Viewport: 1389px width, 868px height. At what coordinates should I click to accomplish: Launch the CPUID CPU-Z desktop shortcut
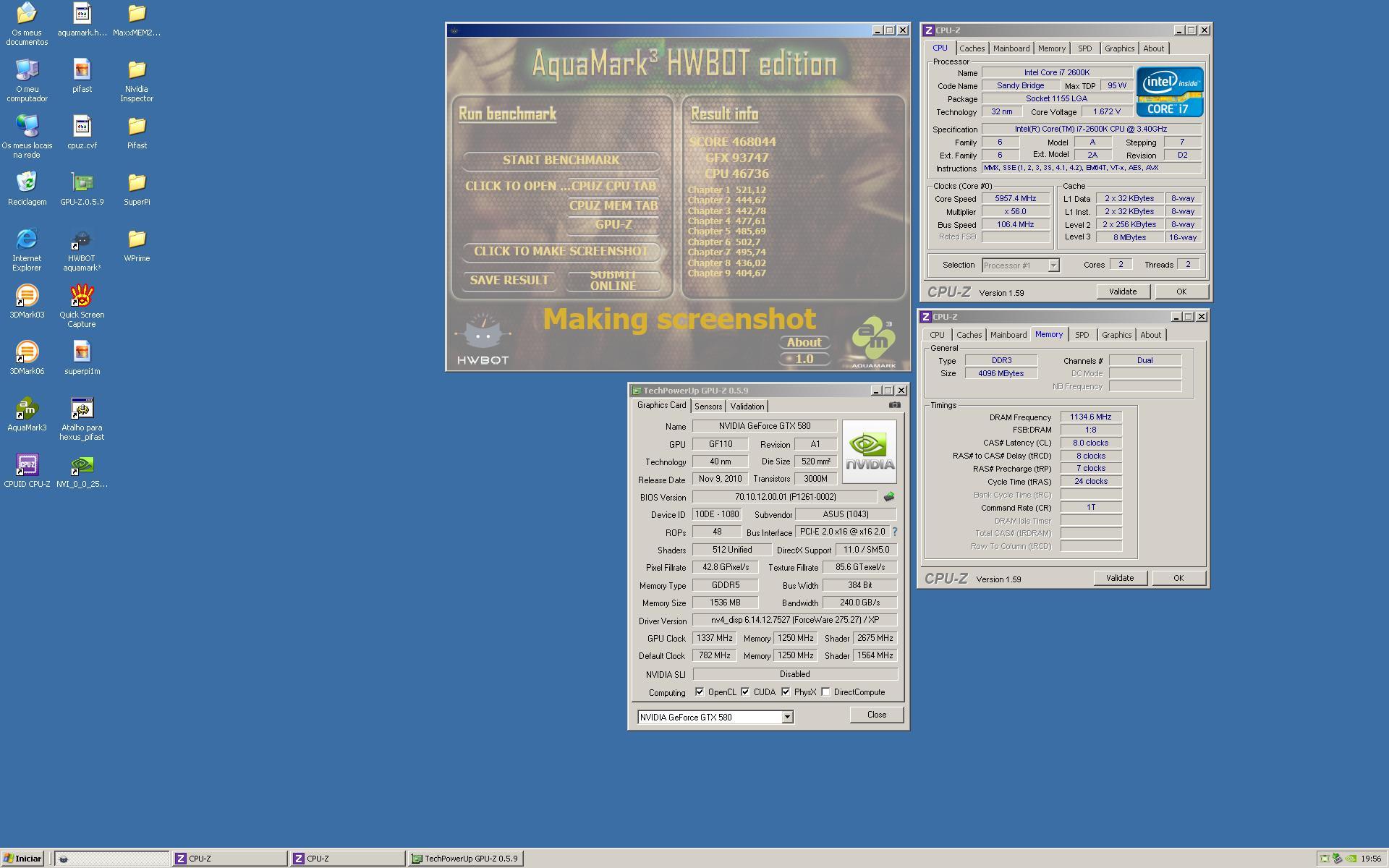[x=27, y=470]
